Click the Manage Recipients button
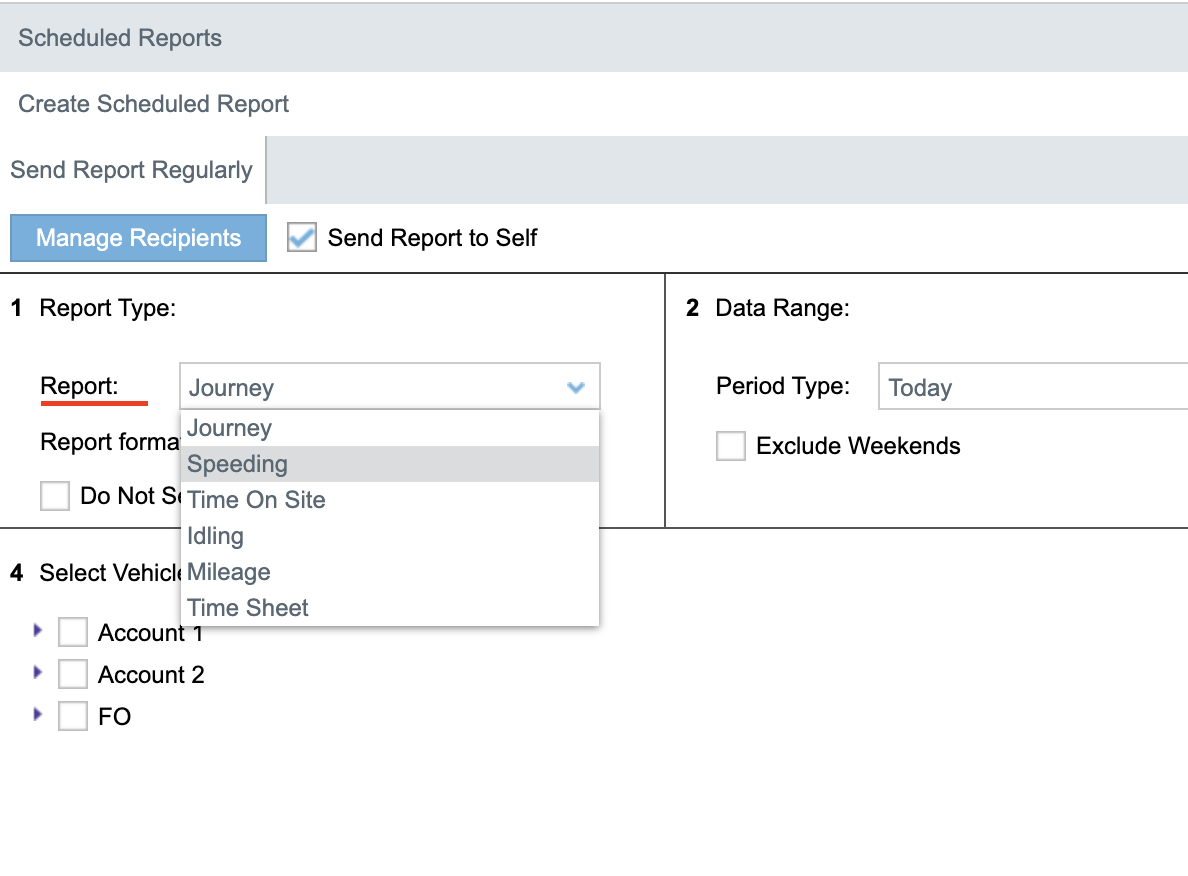This screenshot has width=1188, height=876. tap(138, 238)
